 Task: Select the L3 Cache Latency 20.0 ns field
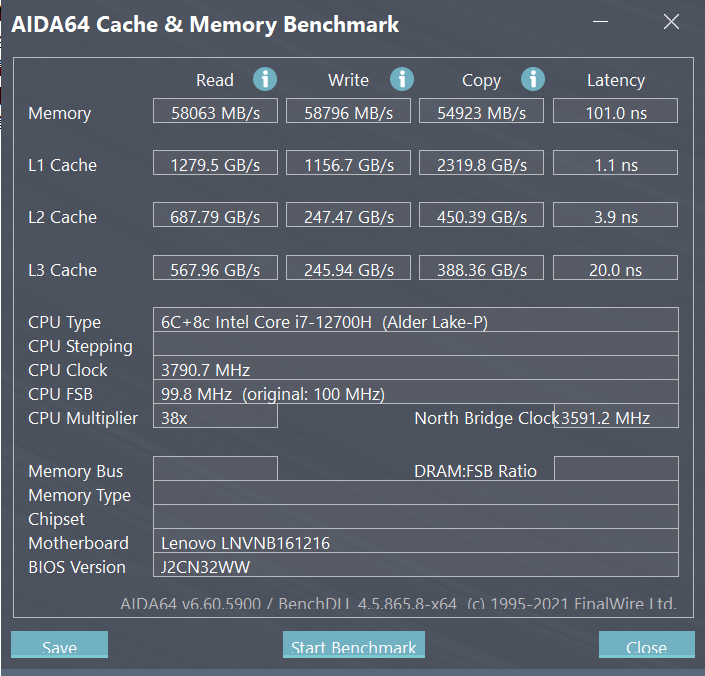coord(615,269)
